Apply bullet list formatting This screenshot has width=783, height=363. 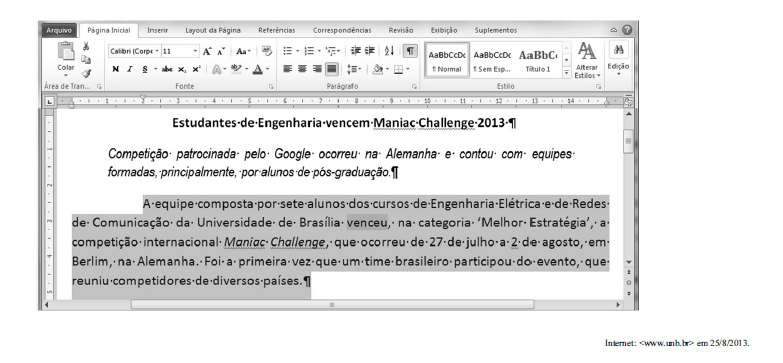(288, 51)
